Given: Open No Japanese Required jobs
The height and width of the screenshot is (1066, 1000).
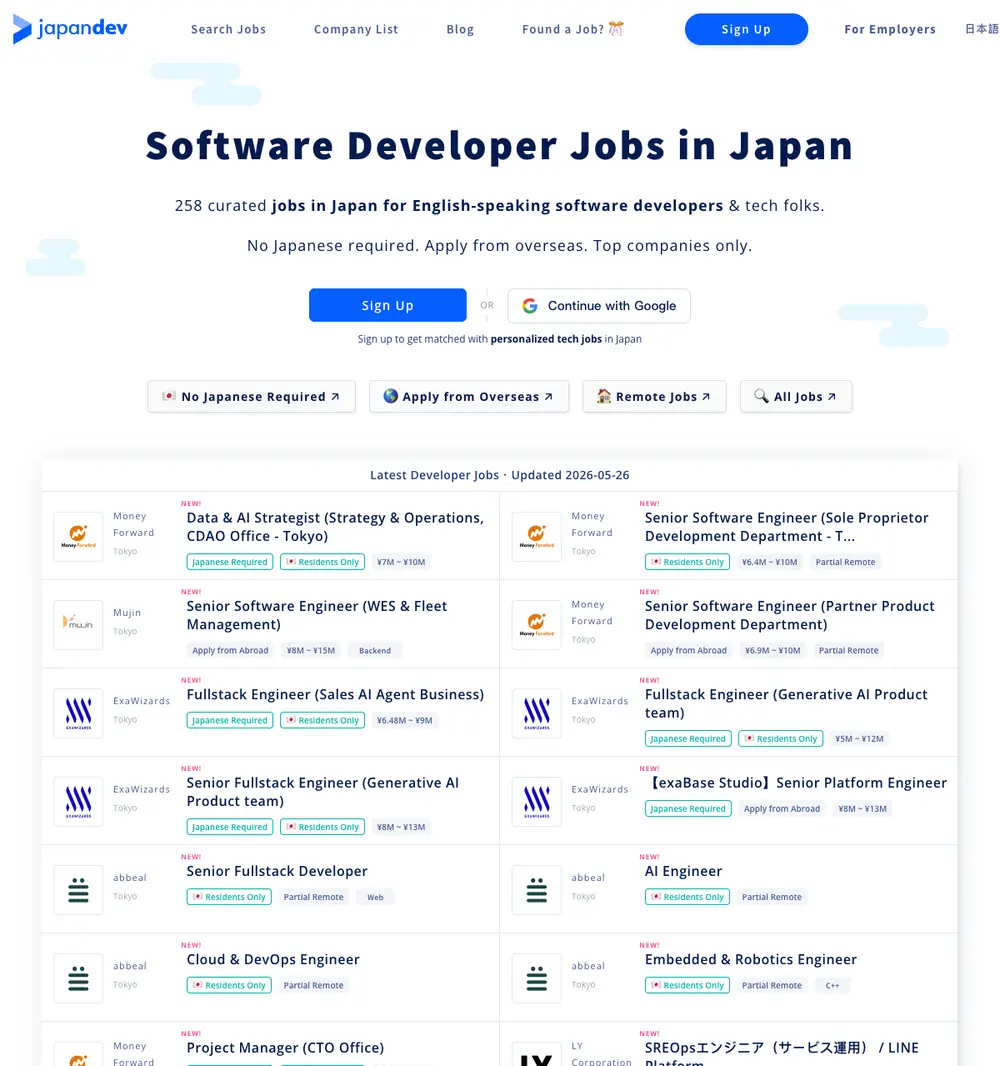Looking at the screenshot, I should click(251, 396).
